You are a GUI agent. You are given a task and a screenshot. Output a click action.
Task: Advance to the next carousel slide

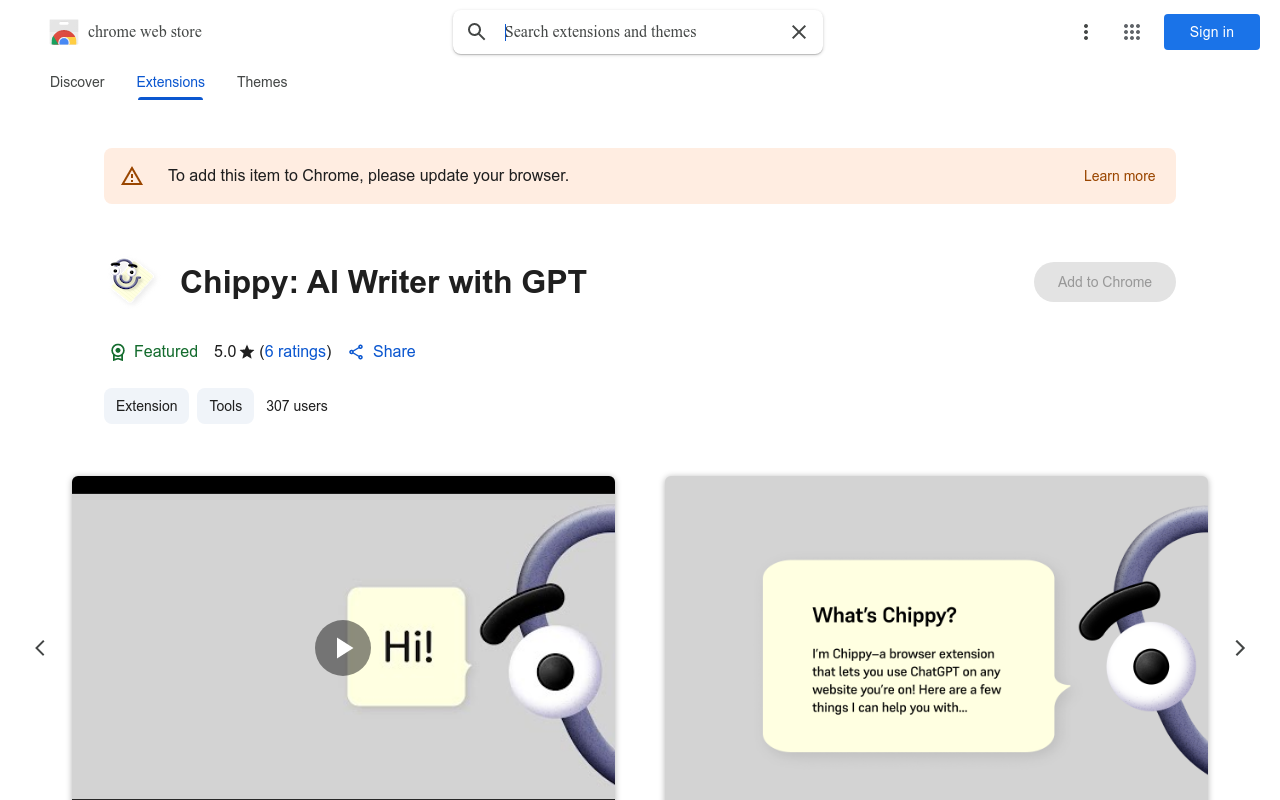tap(1240, 648)
